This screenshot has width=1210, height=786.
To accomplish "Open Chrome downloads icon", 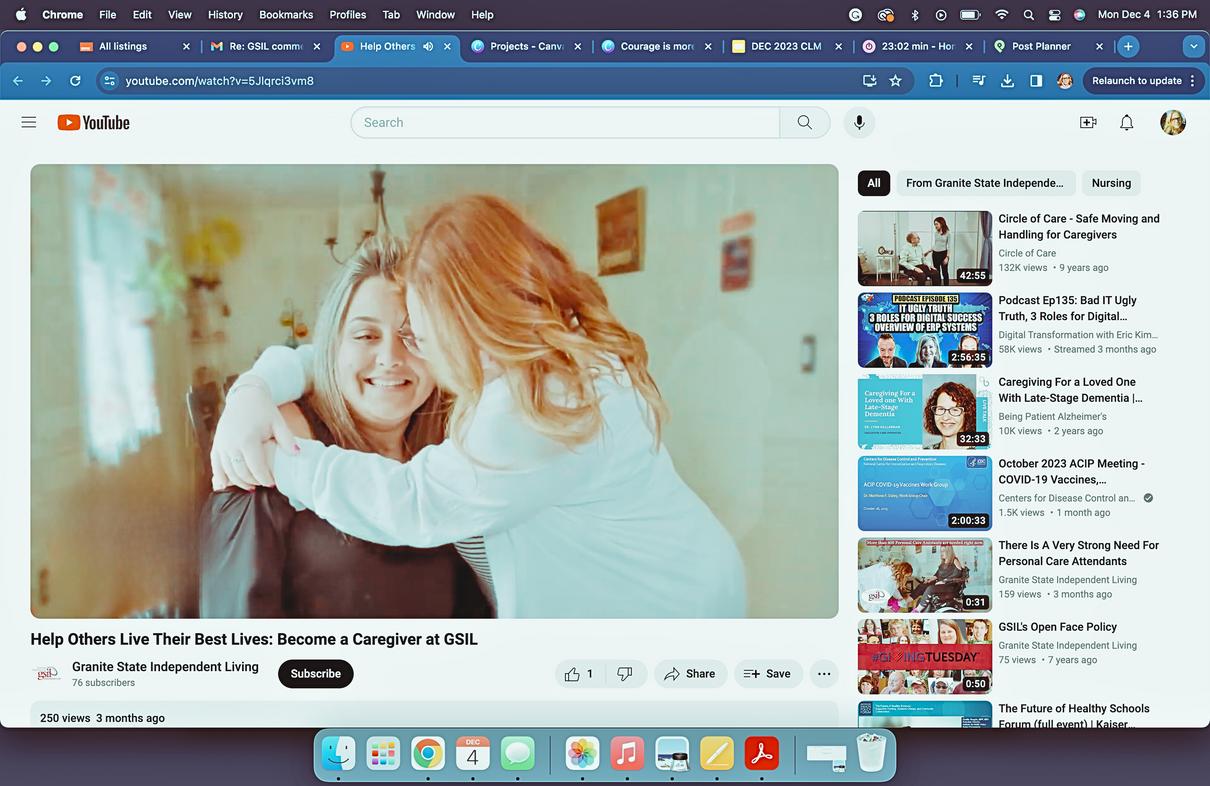I will [1008, 81].
